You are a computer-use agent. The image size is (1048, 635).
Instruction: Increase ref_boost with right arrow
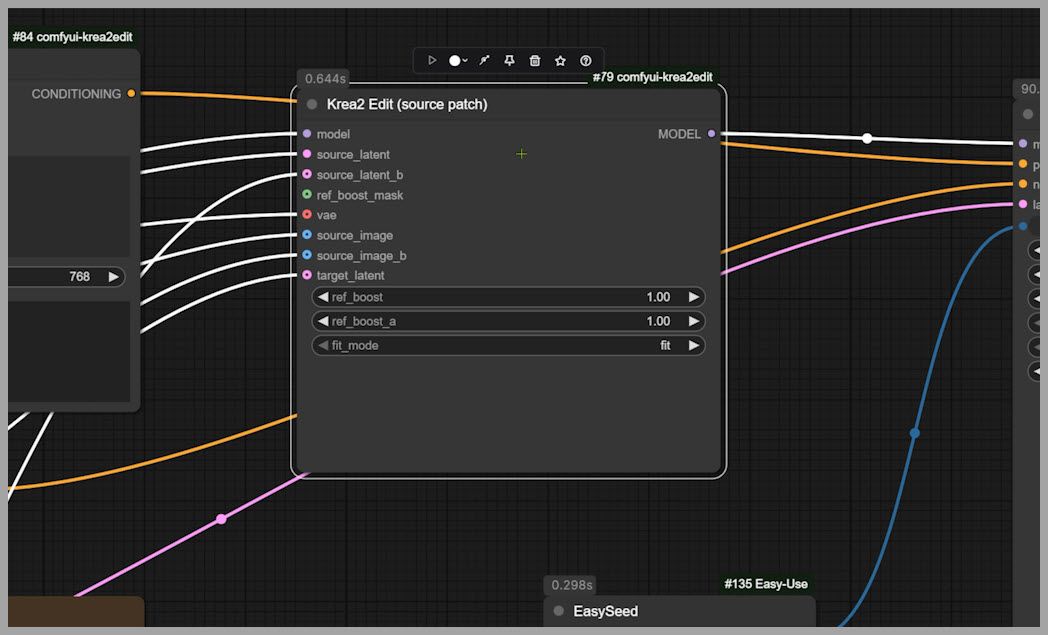coord(694,297)
